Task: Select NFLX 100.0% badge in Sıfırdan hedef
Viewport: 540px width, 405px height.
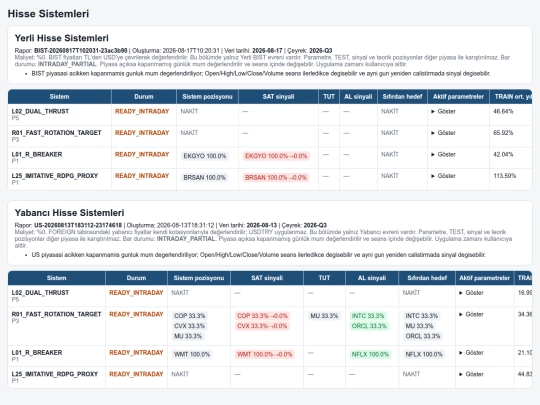Action: click(424, 354)
